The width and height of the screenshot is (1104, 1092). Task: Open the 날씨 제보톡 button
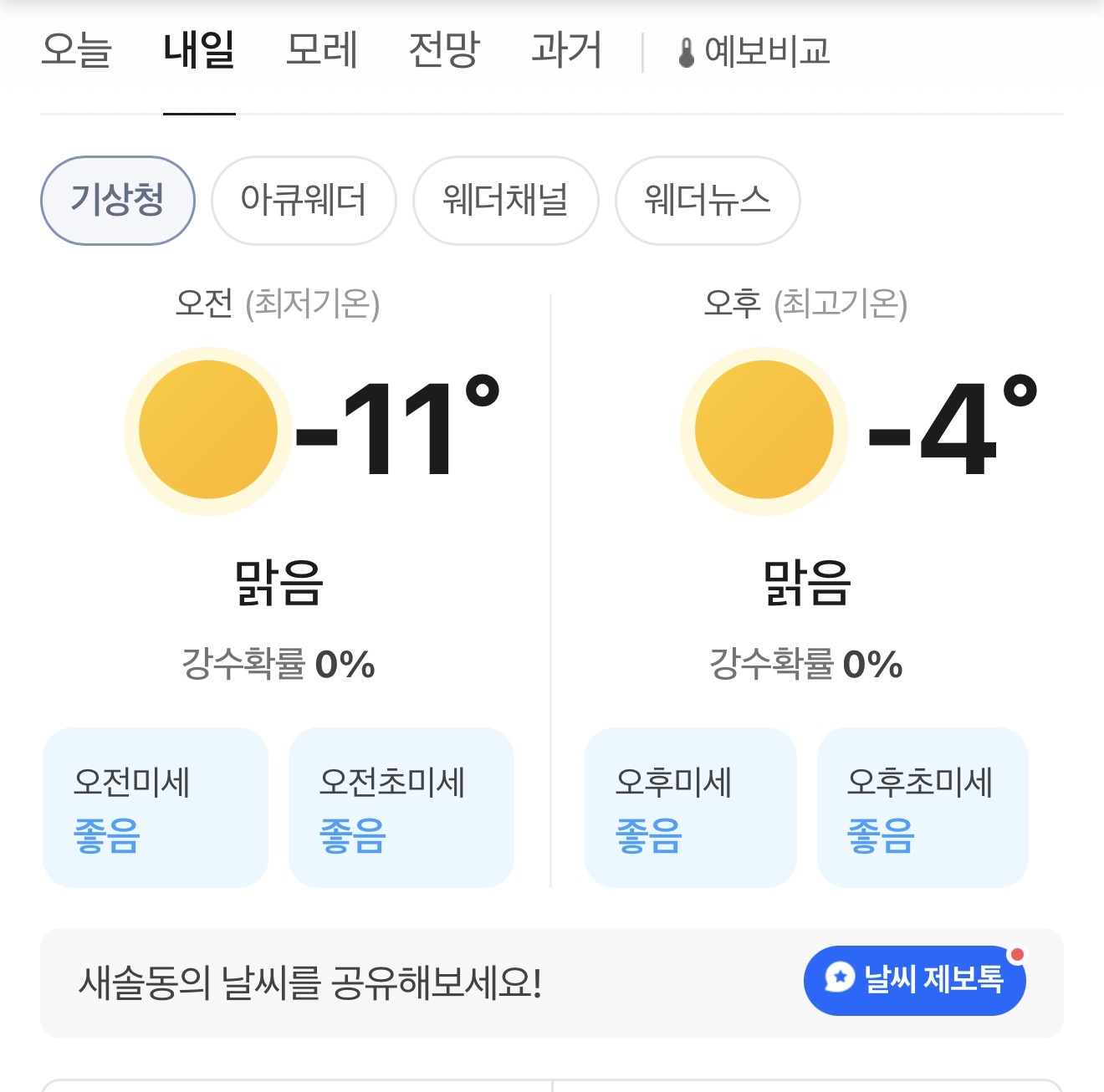point(913,981)
